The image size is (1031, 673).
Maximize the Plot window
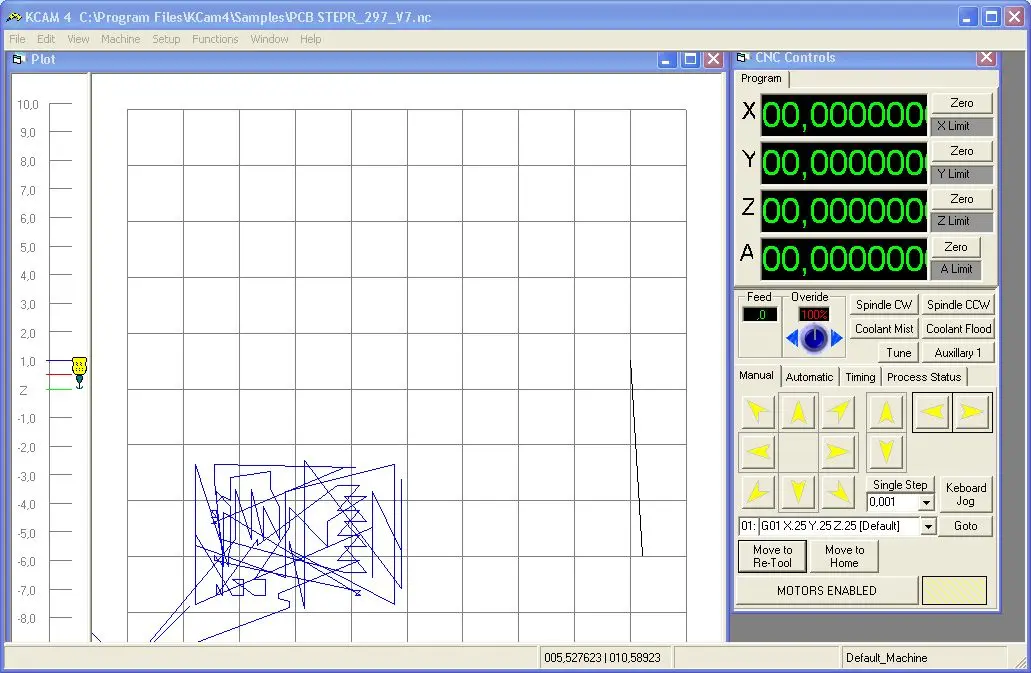(x=690, y=60)
